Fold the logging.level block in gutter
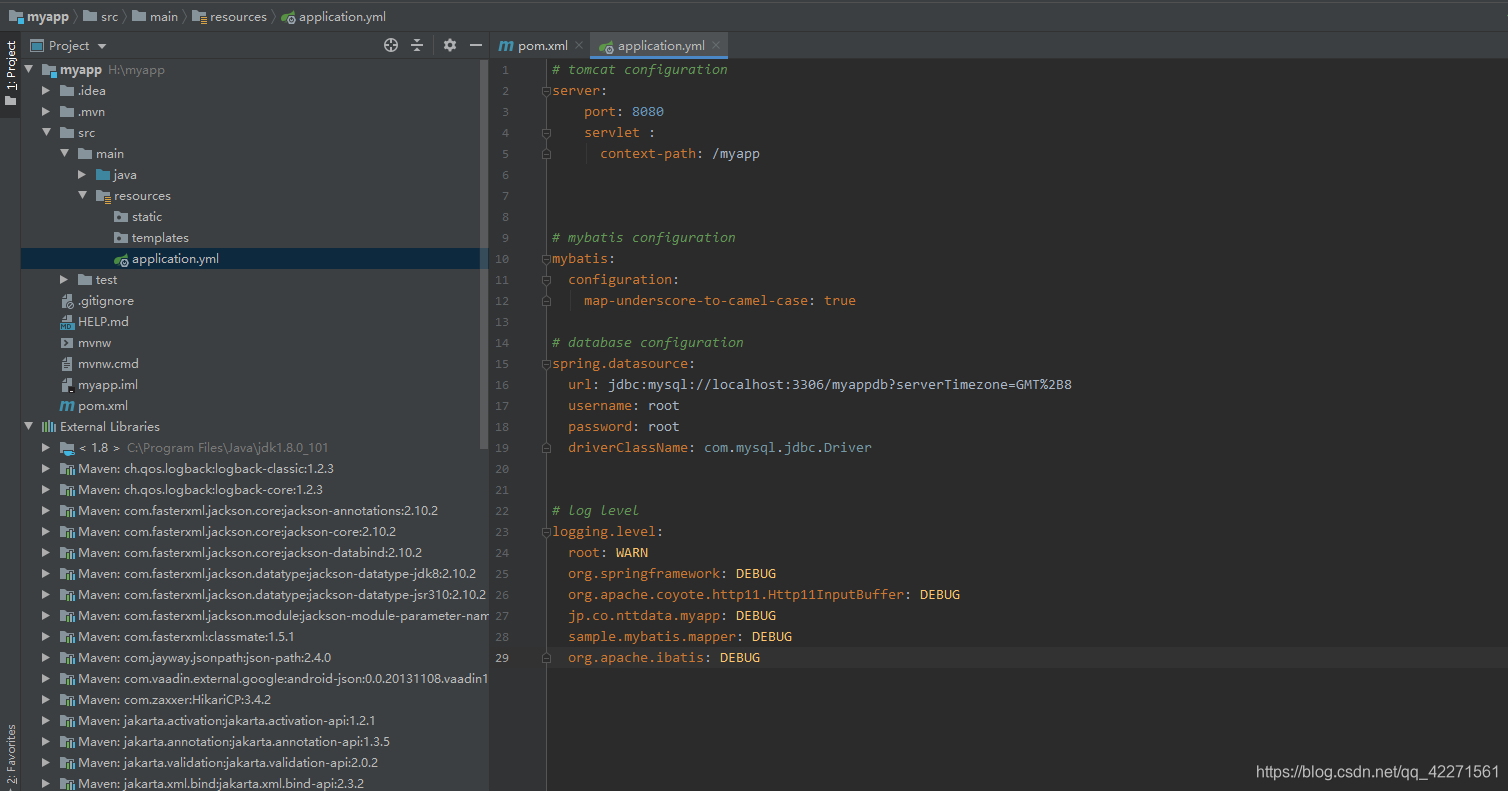The width and height of the screenshot is (1508, 791). coord(546,532)
